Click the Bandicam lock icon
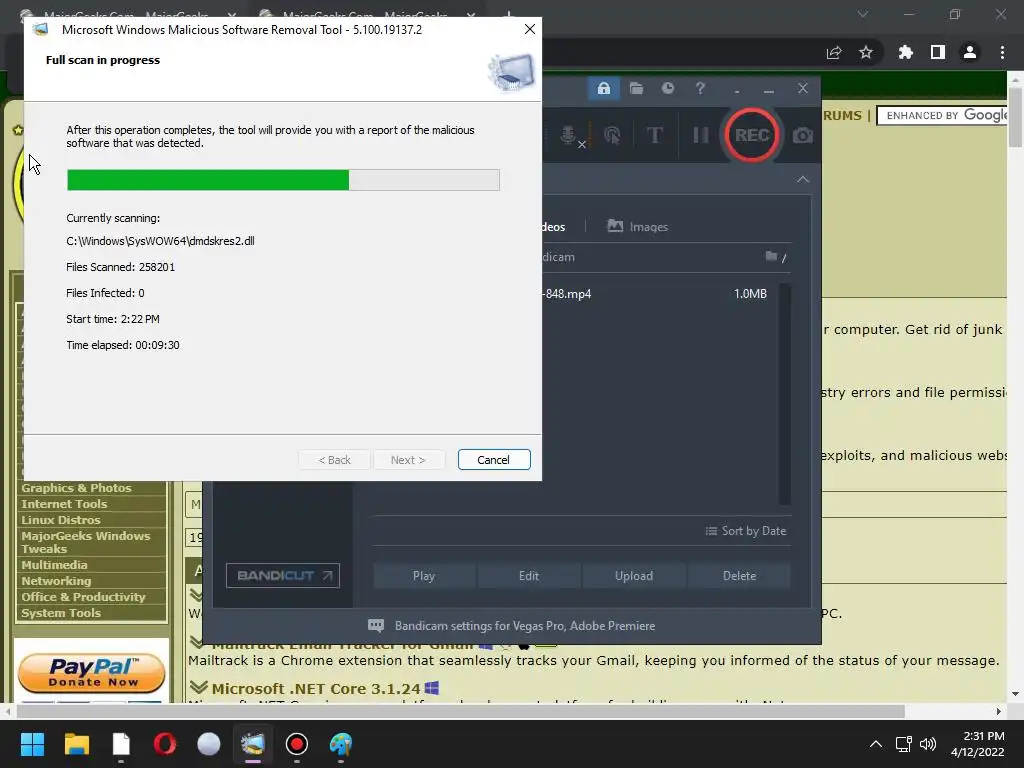 coord(603,88)
